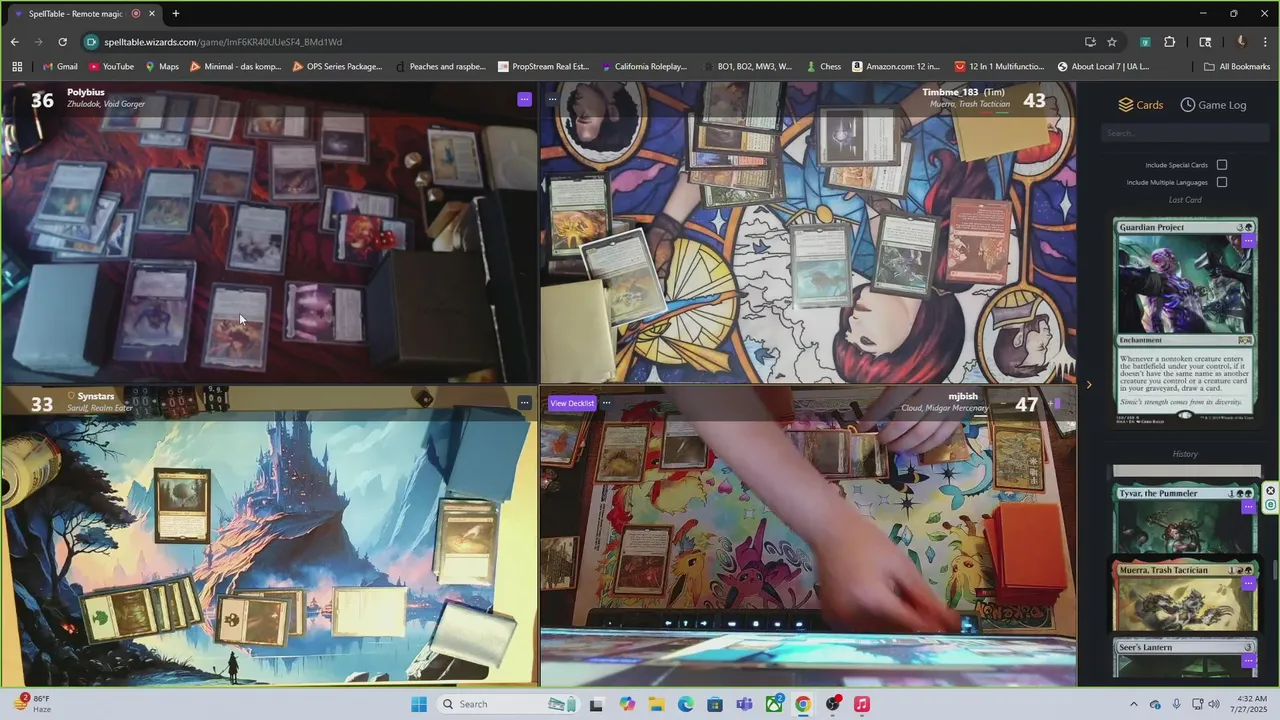Click Synstars's life total 33
The image size is (1280, 720).
tap(42, 404)
